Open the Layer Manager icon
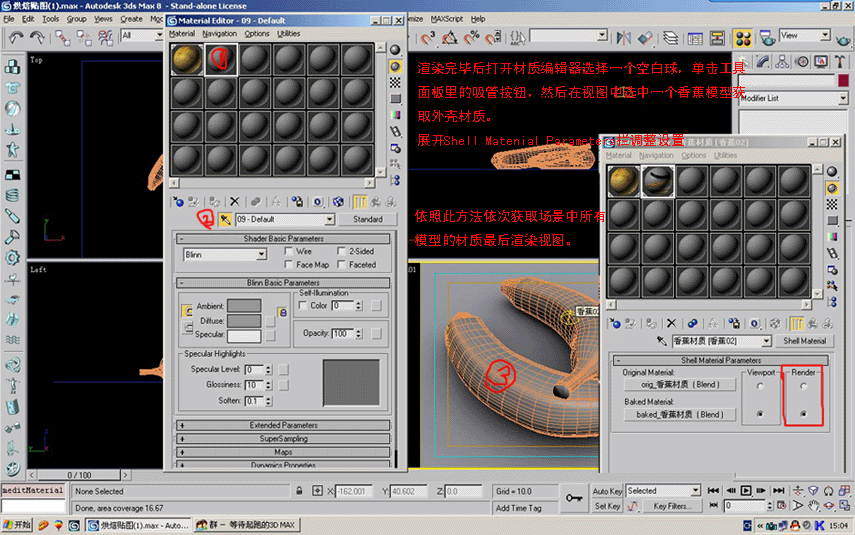Screen dimensions: 855x535 (x=671, y=38)
